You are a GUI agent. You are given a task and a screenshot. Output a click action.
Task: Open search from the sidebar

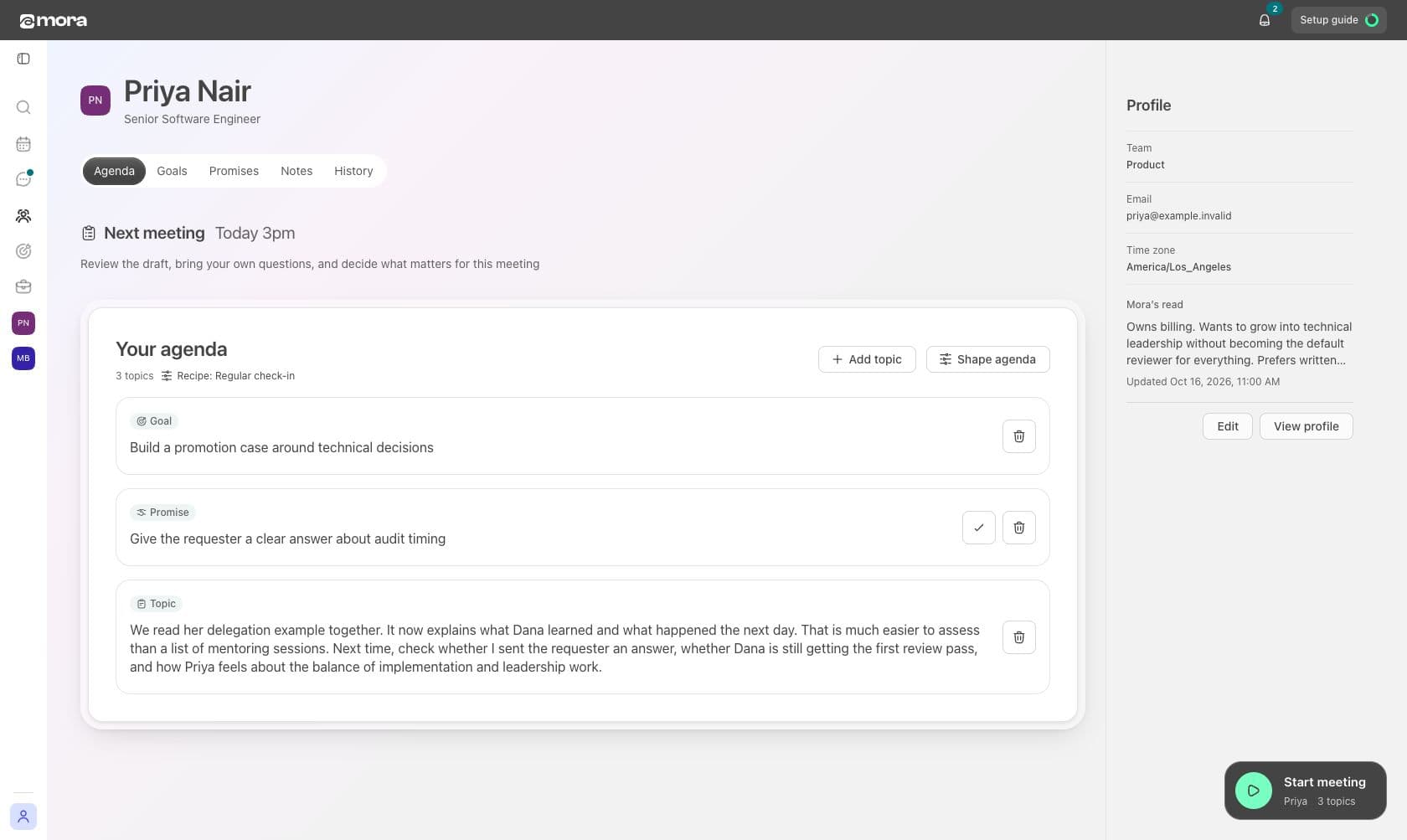coord(23,107)
